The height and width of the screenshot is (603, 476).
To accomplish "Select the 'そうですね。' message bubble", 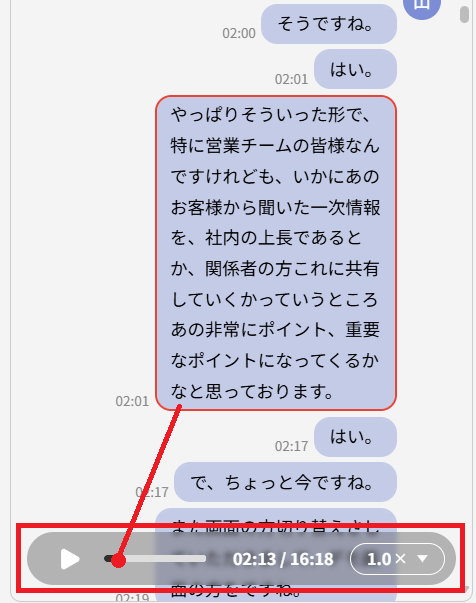I will point(329,24).
